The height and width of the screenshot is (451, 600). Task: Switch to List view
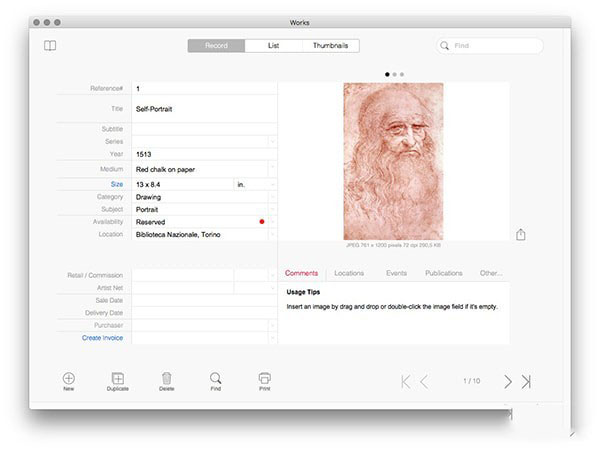pos(273,46)
